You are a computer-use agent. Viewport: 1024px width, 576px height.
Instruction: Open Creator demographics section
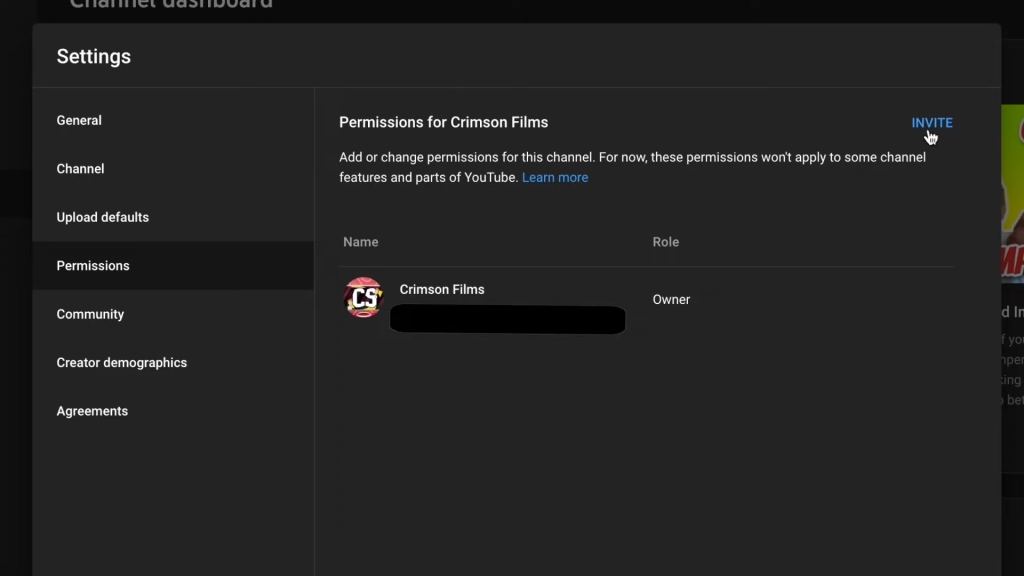pos(121,363)
